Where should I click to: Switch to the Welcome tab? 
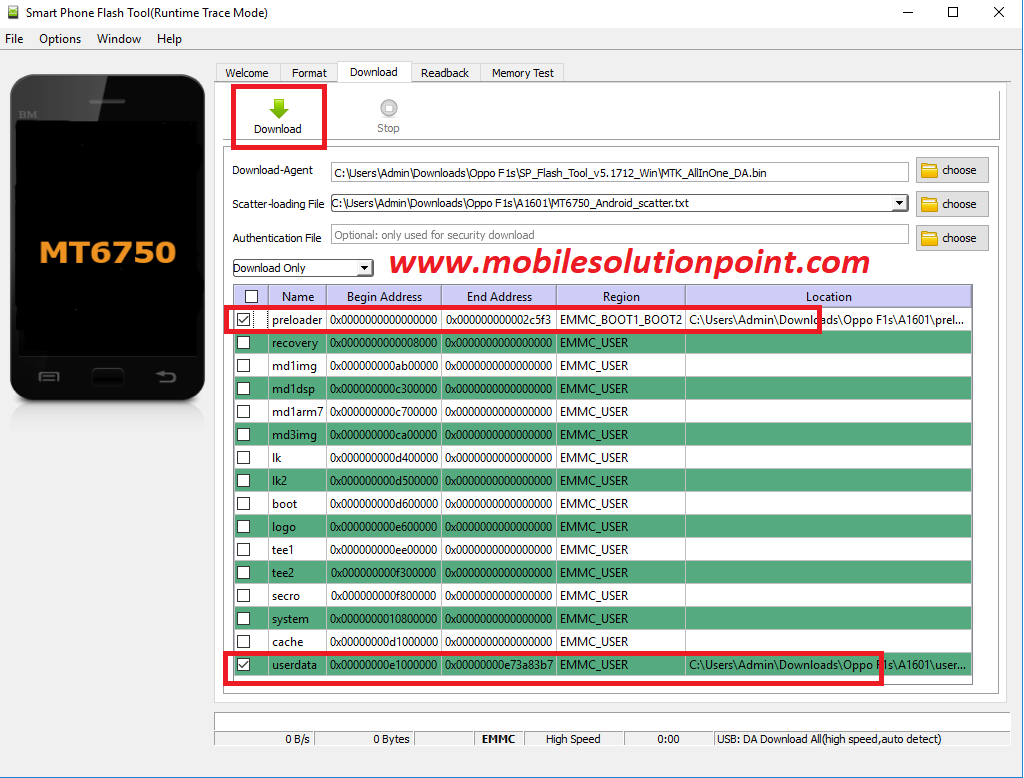pos(247,73)
